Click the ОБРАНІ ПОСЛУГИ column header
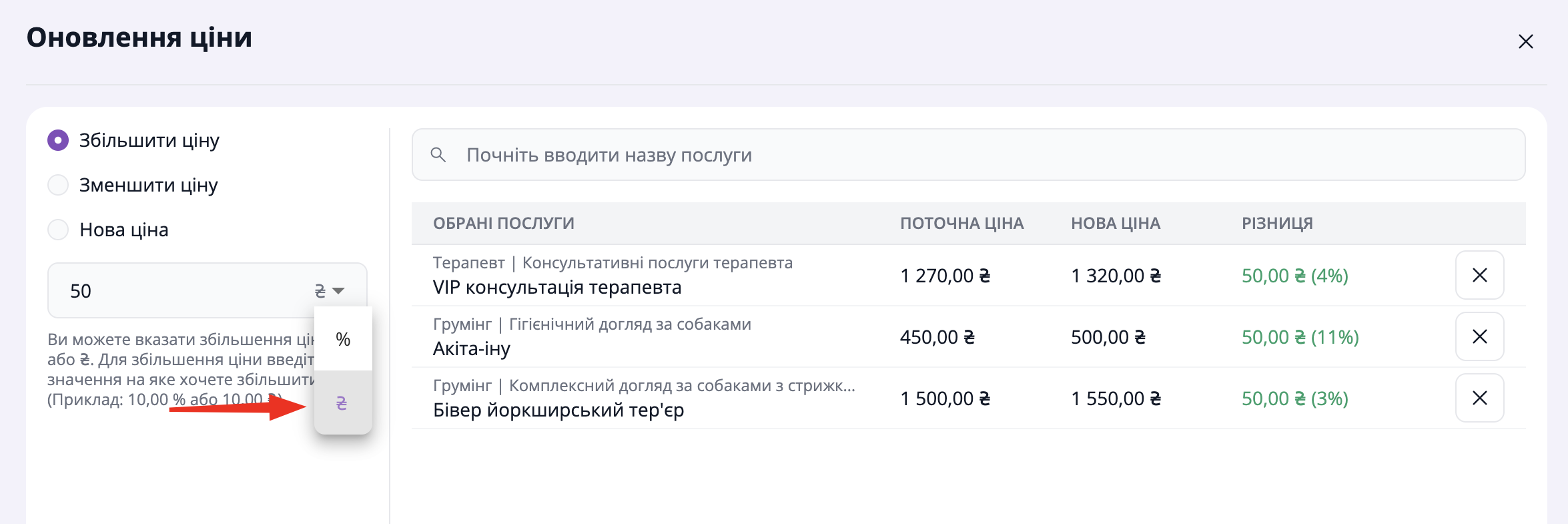This screenshot has width=1568, height=524. [x=504, y=224]
